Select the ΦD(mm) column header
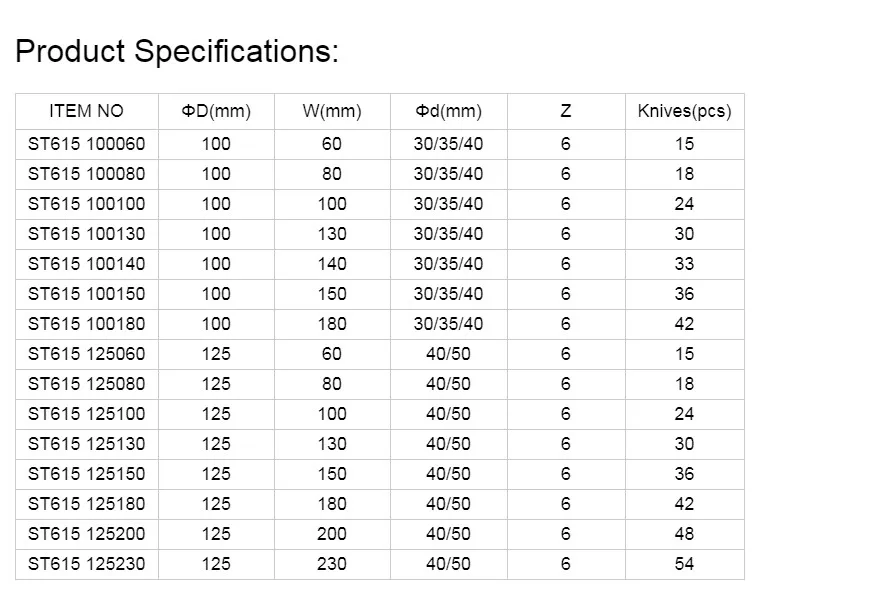The height and width of the screenshot is (594, 882). (x=217, y=111)
